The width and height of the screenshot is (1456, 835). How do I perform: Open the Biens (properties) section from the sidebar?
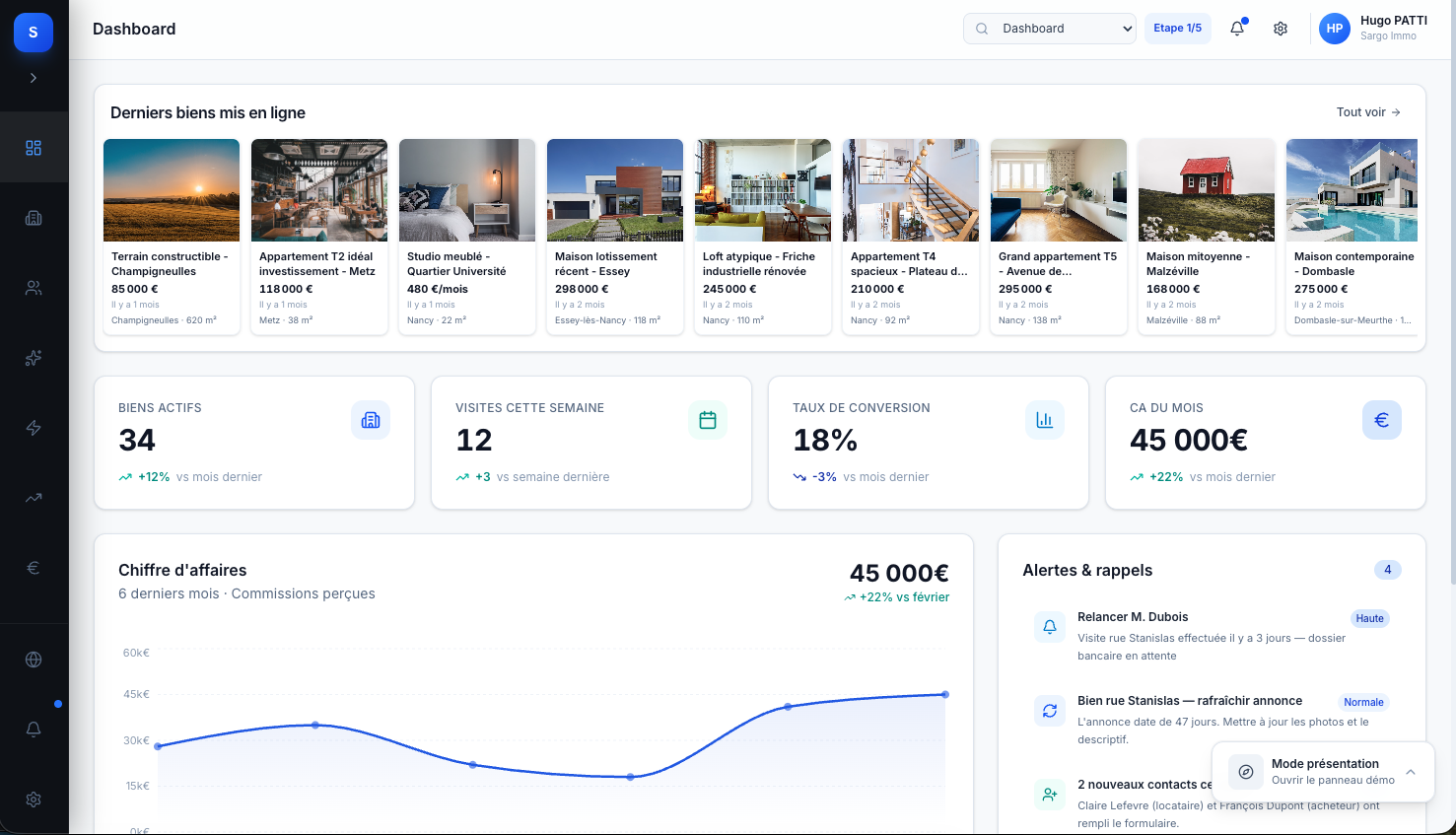pos(34,218)
